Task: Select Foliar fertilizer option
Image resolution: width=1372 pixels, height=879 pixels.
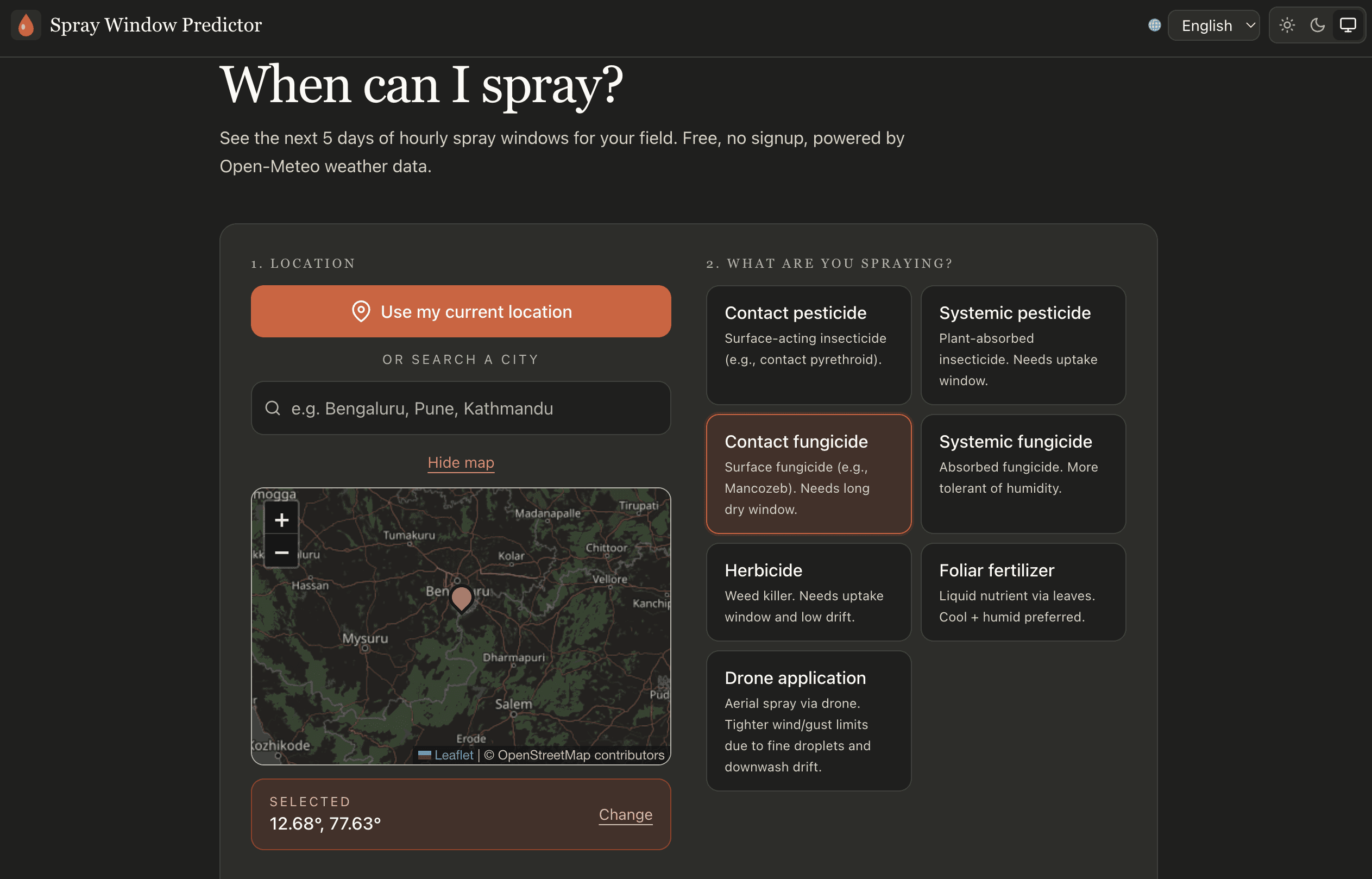Action: (1023, 592)
